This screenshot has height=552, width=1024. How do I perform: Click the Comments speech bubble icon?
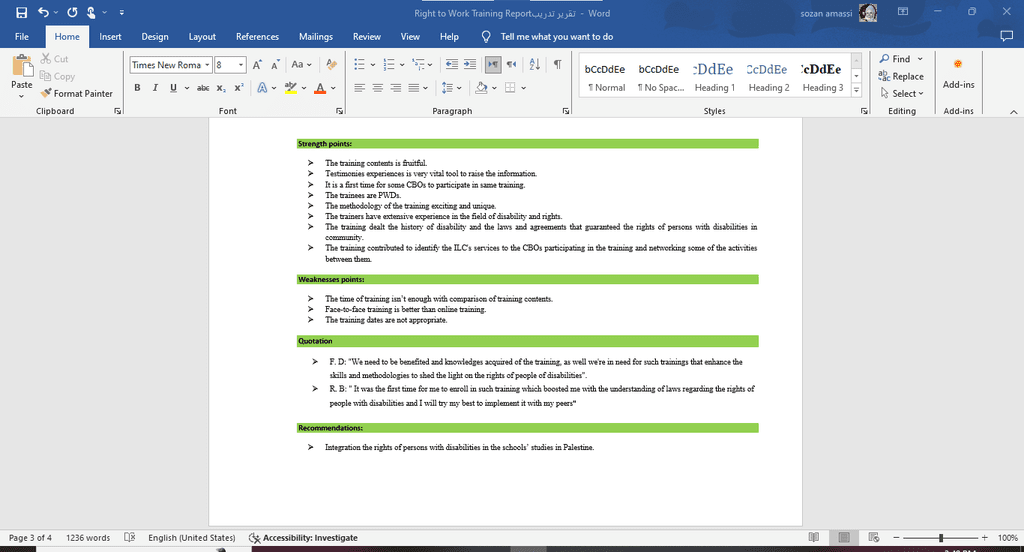(x=1006, y=37)
